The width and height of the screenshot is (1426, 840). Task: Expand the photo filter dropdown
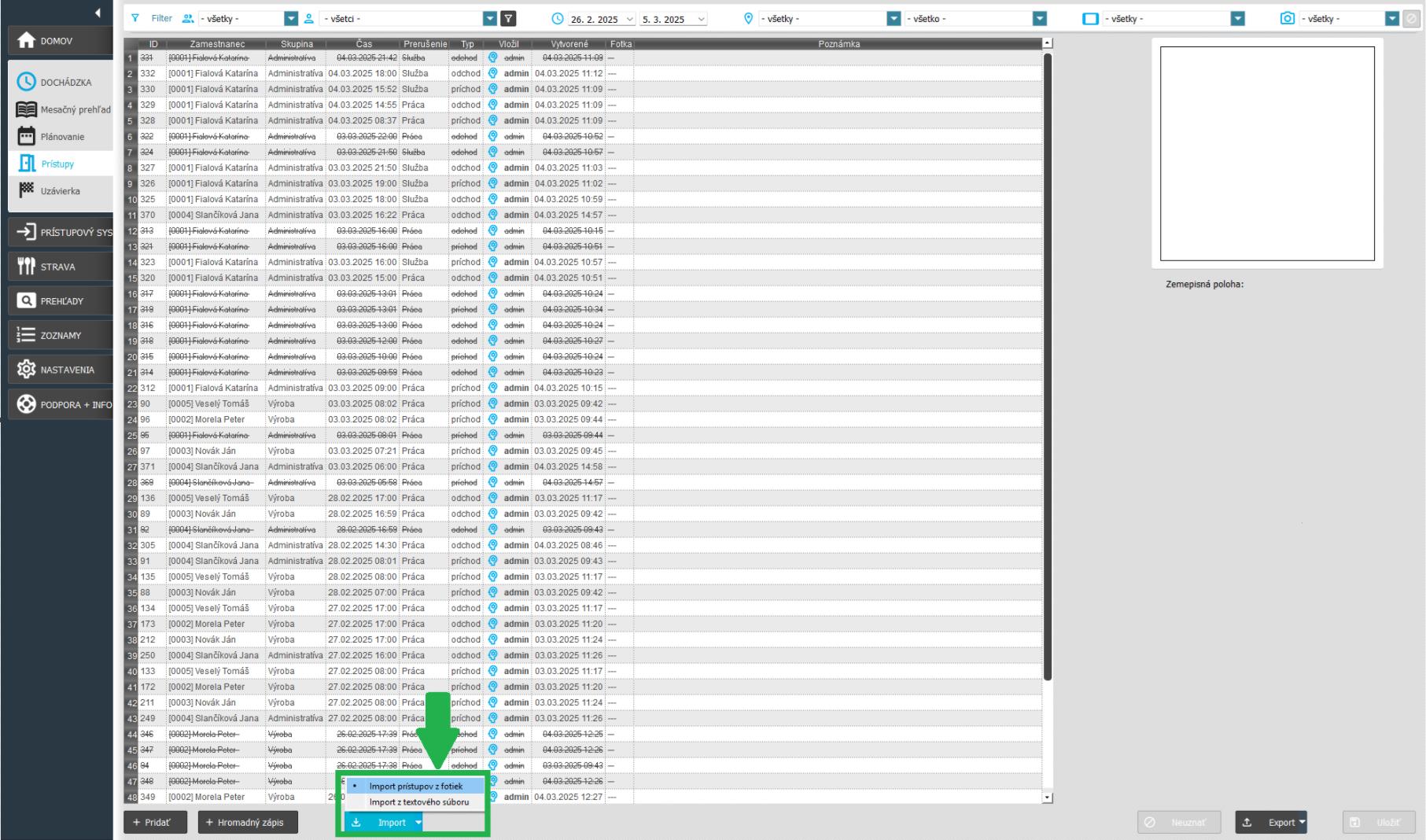(1391, 19)
